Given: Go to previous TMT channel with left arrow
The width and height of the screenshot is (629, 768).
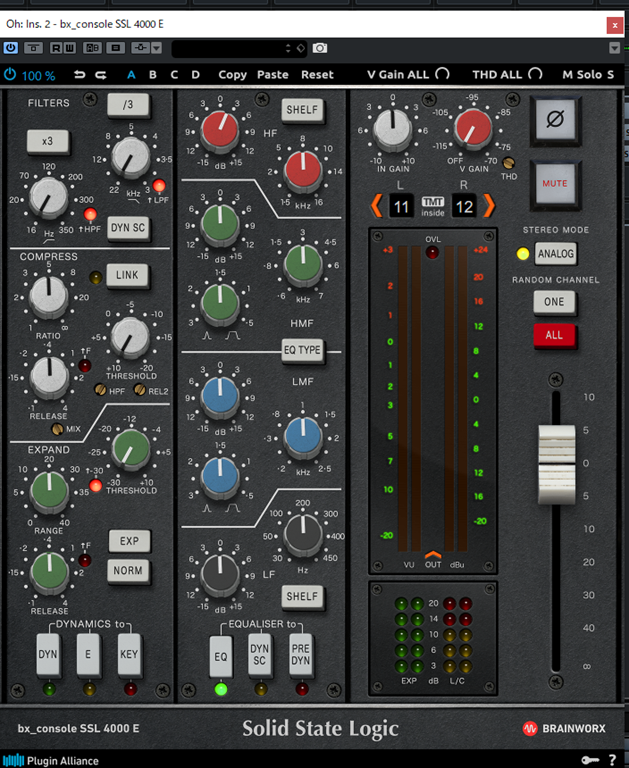Looking at the screenshot, I should click(377, 206).
